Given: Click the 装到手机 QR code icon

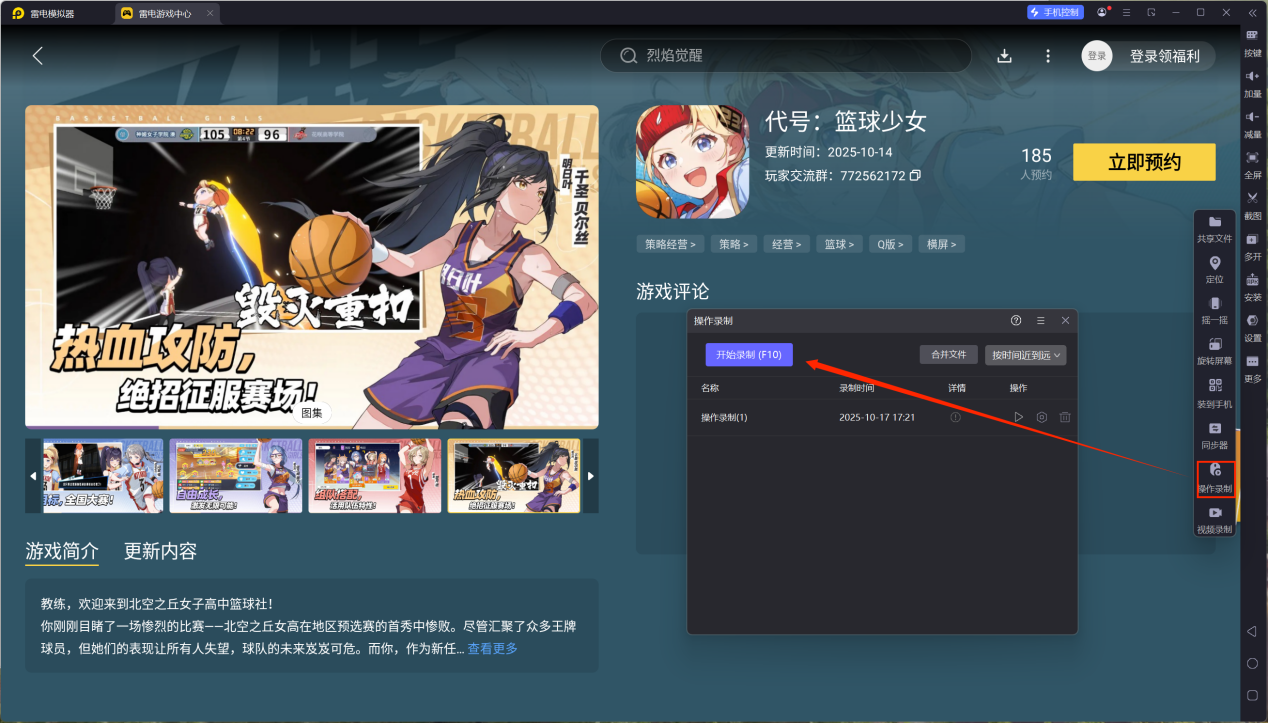Looking at the screenshot, I should tap(1215, 385).
